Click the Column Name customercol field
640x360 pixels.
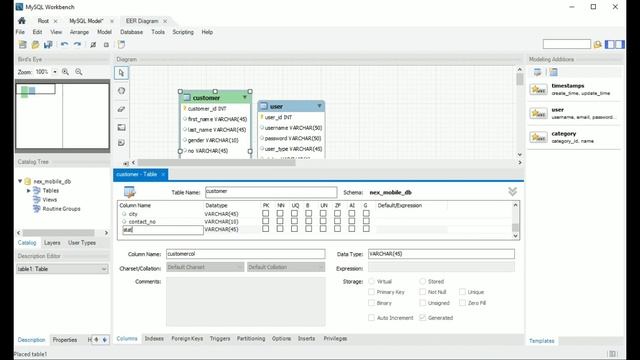[245, 254]
